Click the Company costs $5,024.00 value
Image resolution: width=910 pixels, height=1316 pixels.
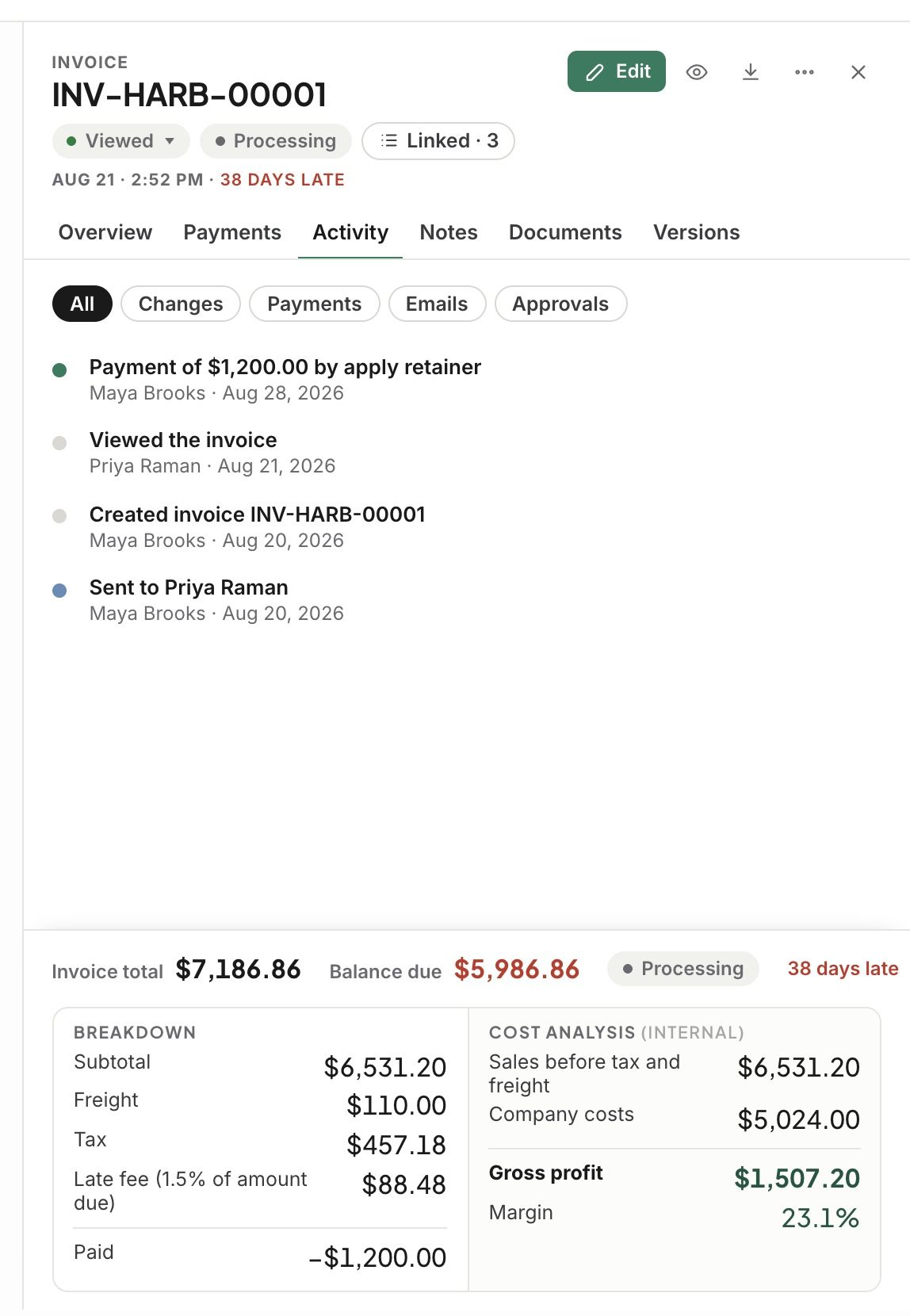point(799,1119)
